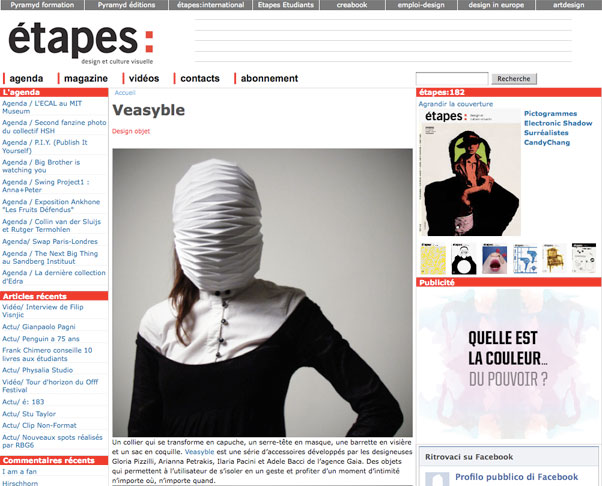Open Agenda / Collin van der Sluijs link
The image size is (602, 486).
[51, 225]
